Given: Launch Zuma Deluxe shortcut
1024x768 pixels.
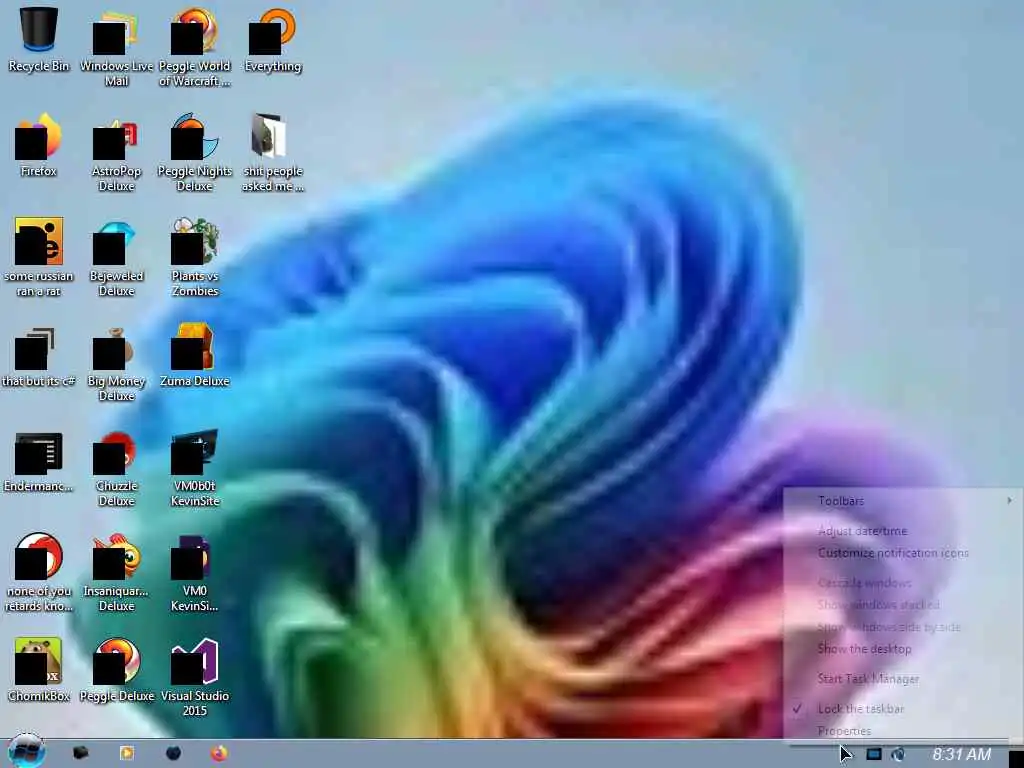Looking at the screenshot, I should click(195, 356).
